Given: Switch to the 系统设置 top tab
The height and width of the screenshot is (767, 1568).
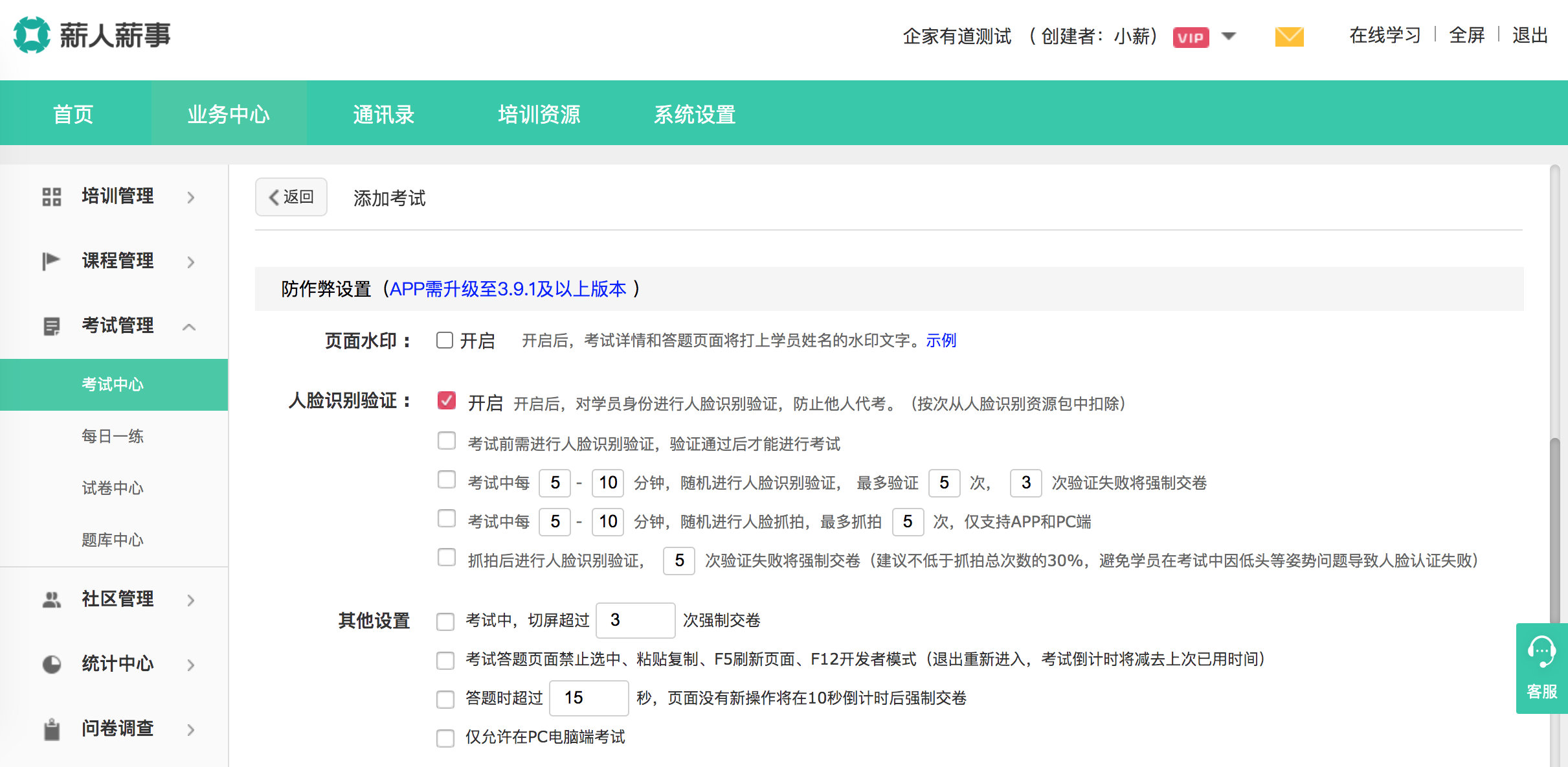Looking at the screenshot, I should (x=694, y=115).
